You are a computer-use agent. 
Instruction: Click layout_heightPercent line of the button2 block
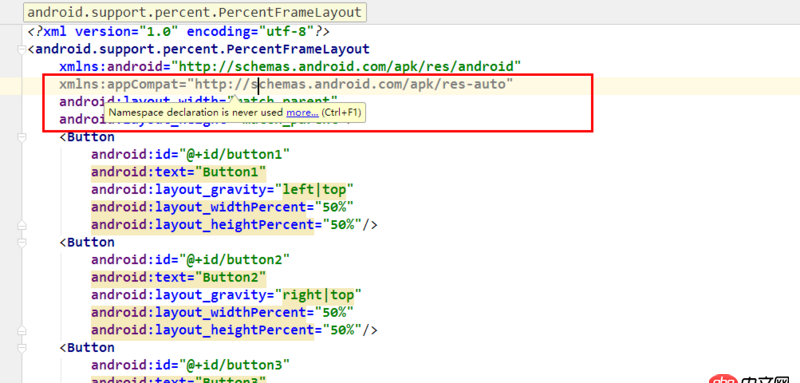point(234,329)
